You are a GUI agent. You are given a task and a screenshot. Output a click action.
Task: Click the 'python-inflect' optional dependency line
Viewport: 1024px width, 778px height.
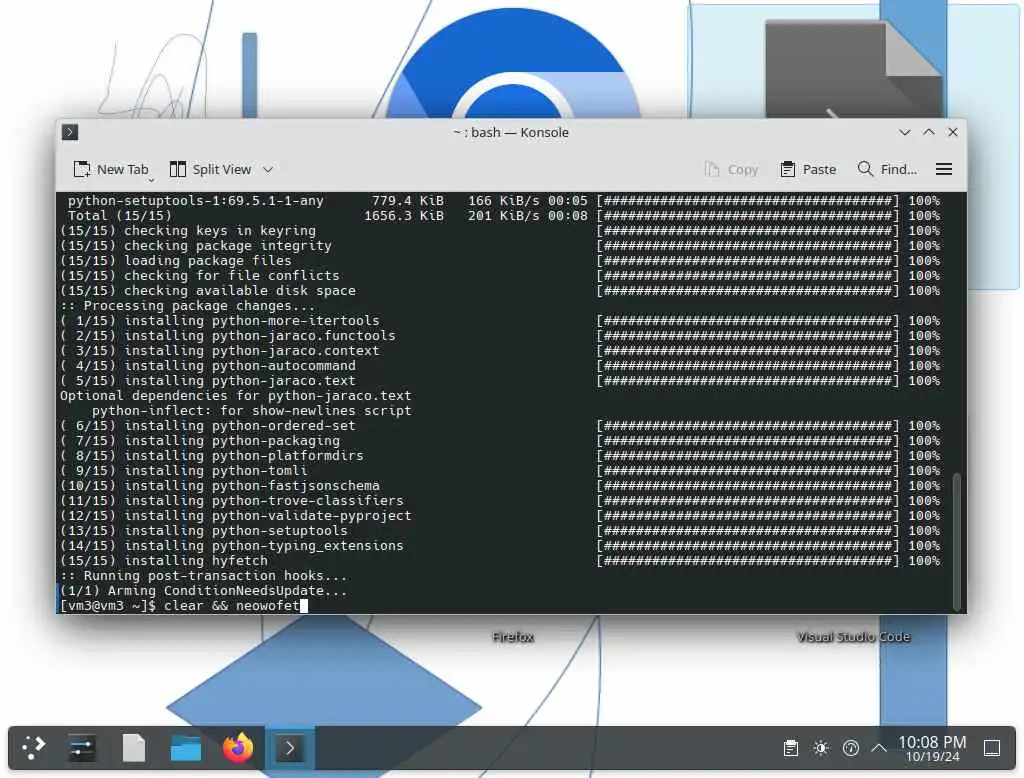click(251, 410)
